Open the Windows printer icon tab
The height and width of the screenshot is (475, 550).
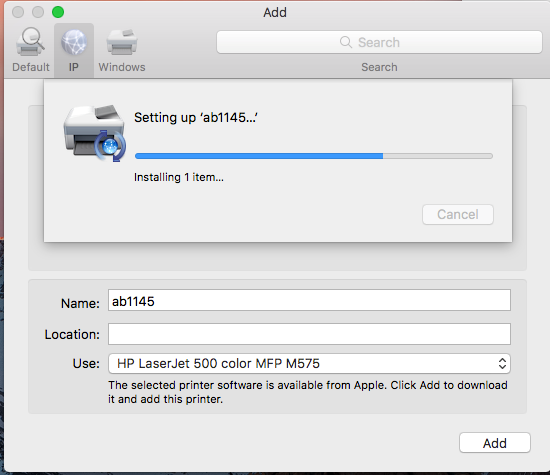click(122, 42)
